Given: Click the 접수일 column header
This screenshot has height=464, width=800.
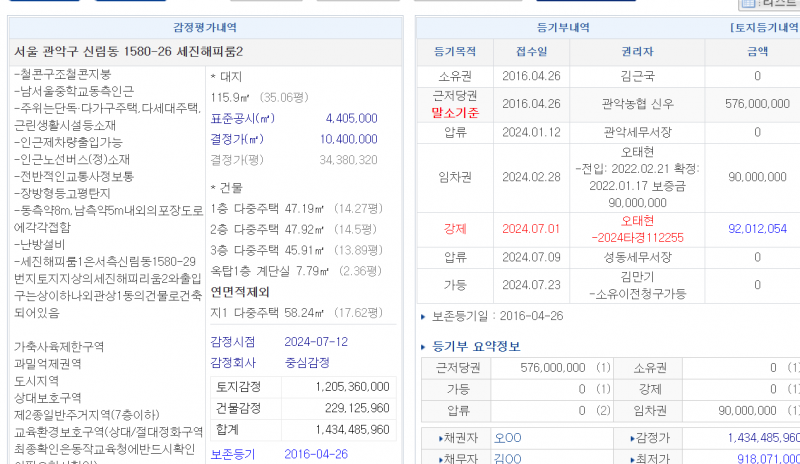Looking at the screenshot, I should [530, 50].
